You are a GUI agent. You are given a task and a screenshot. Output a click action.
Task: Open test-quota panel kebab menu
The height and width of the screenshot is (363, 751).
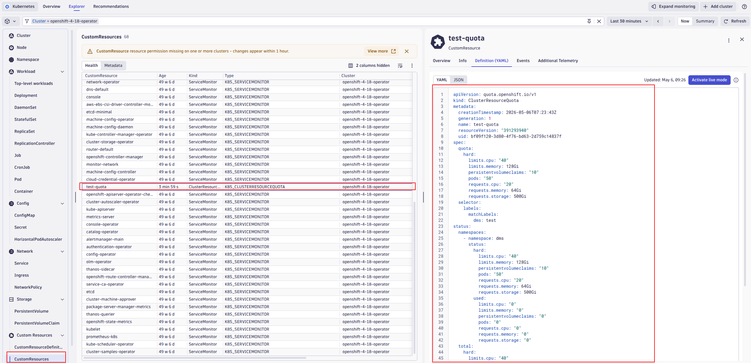pyautogui.click(x=729, y=41)
